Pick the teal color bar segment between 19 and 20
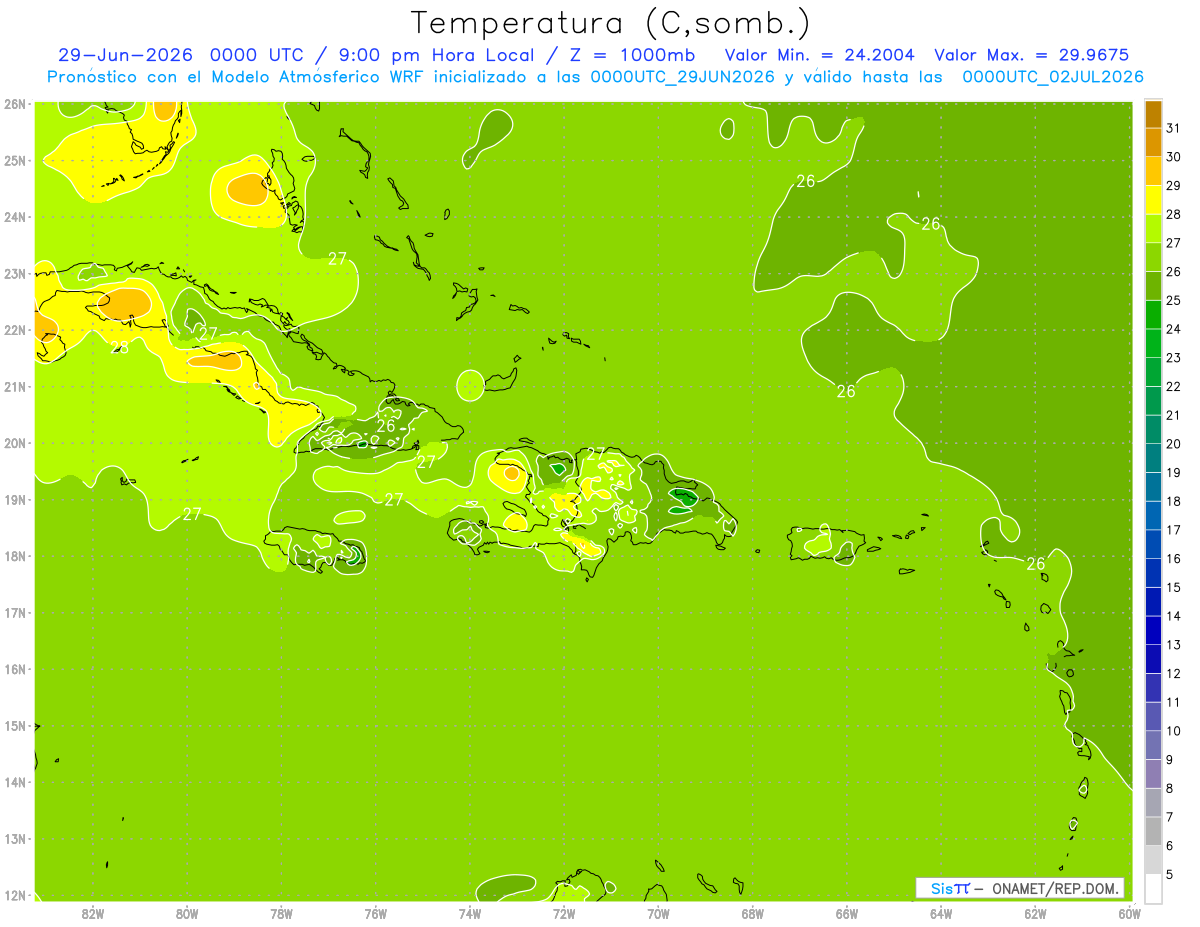This screenshot has height=927, width=1200. 1153,458
